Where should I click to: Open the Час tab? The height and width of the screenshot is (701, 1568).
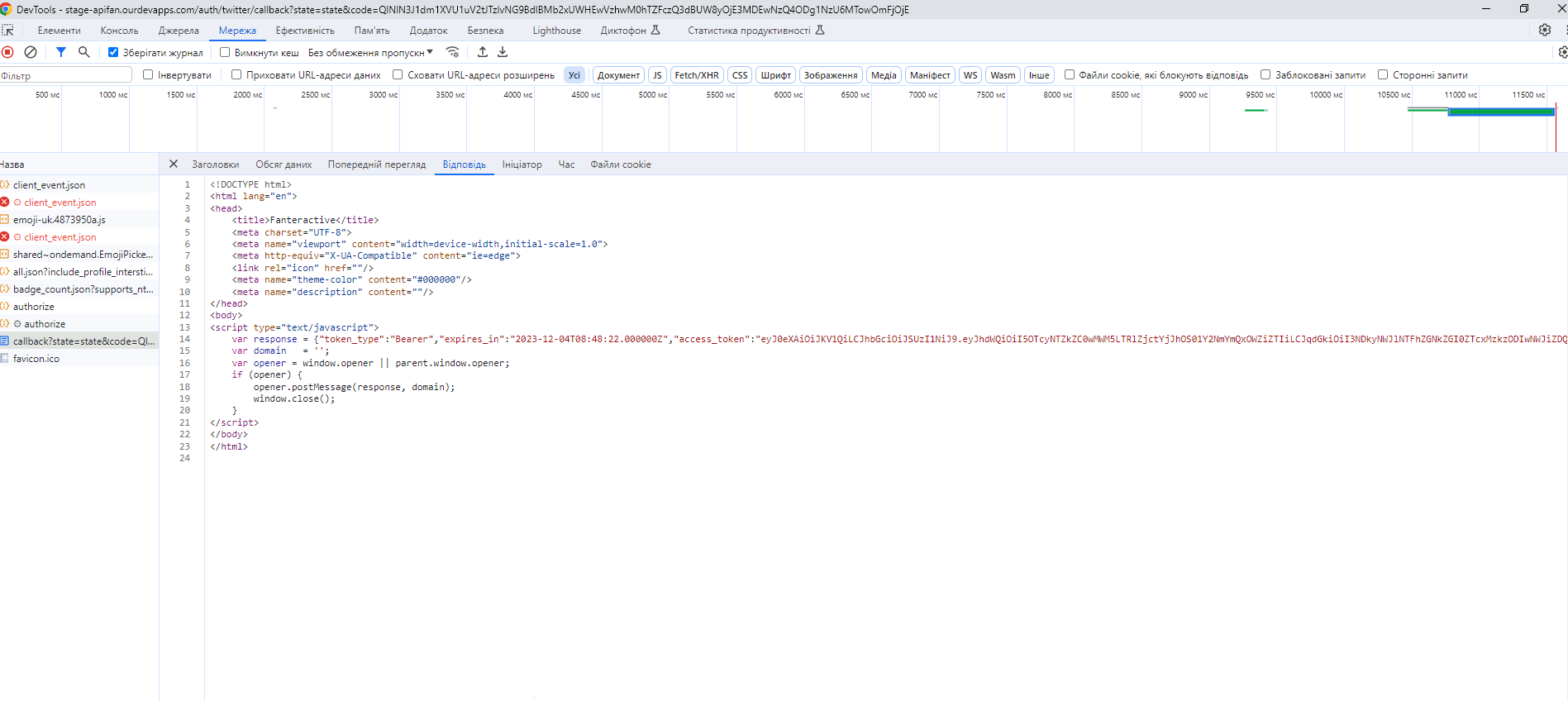pyautogui.click(x=566, y=165)
